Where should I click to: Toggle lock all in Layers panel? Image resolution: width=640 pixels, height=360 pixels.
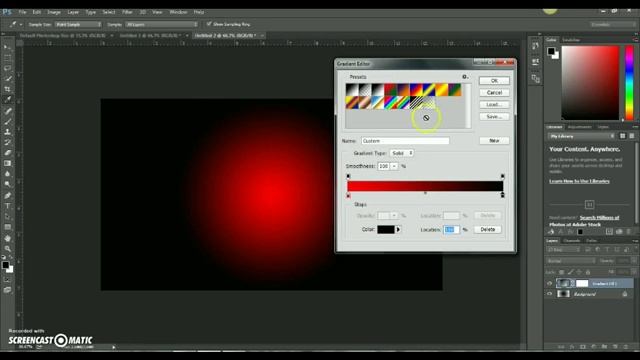588,272
